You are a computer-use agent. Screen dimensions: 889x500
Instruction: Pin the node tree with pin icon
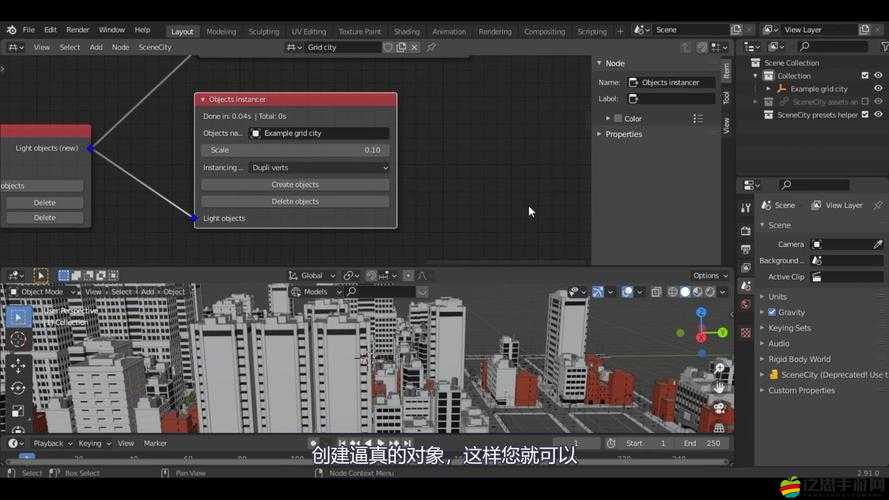tap(431, 48)
